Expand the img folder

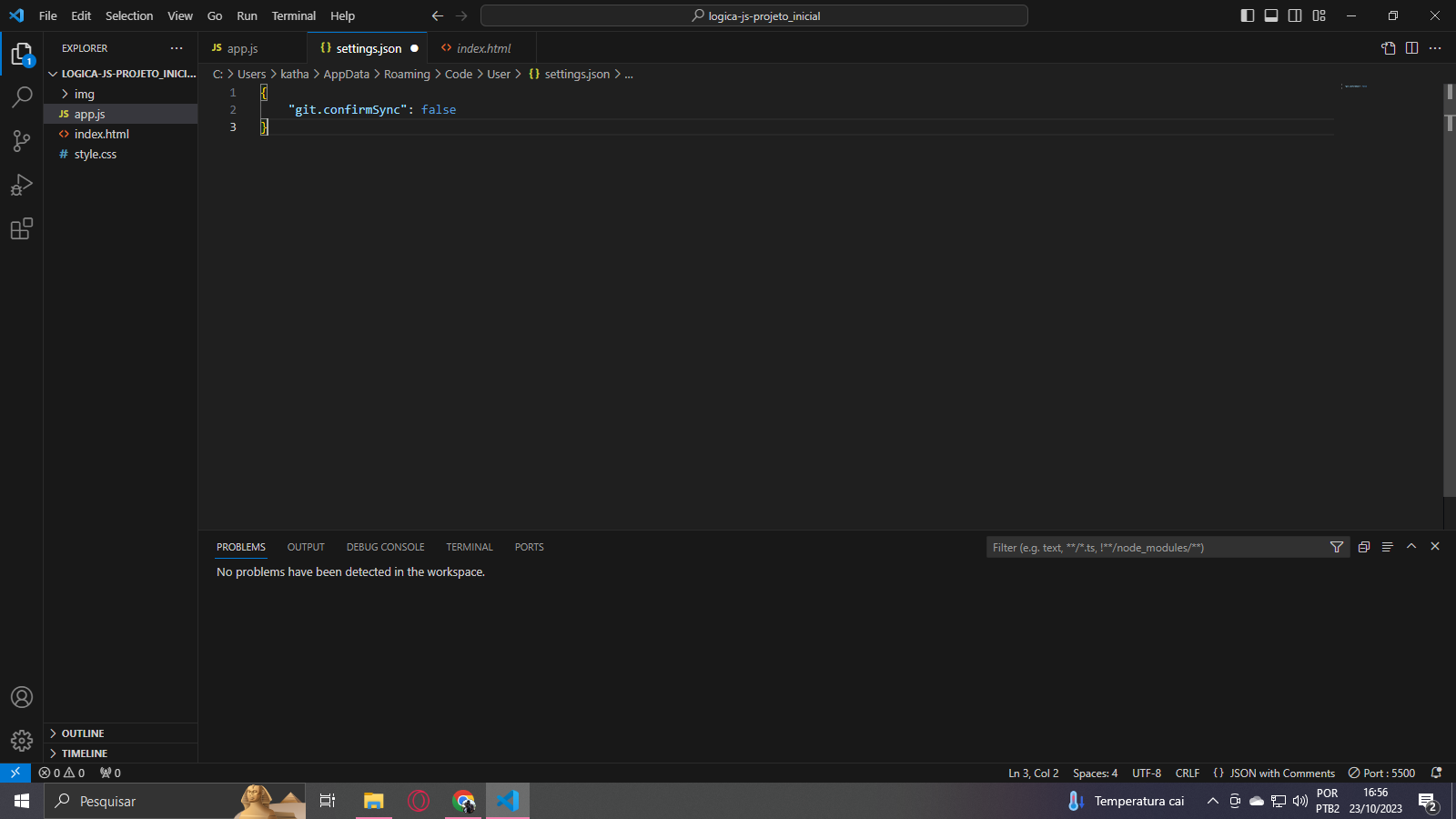tap(121, 94)
